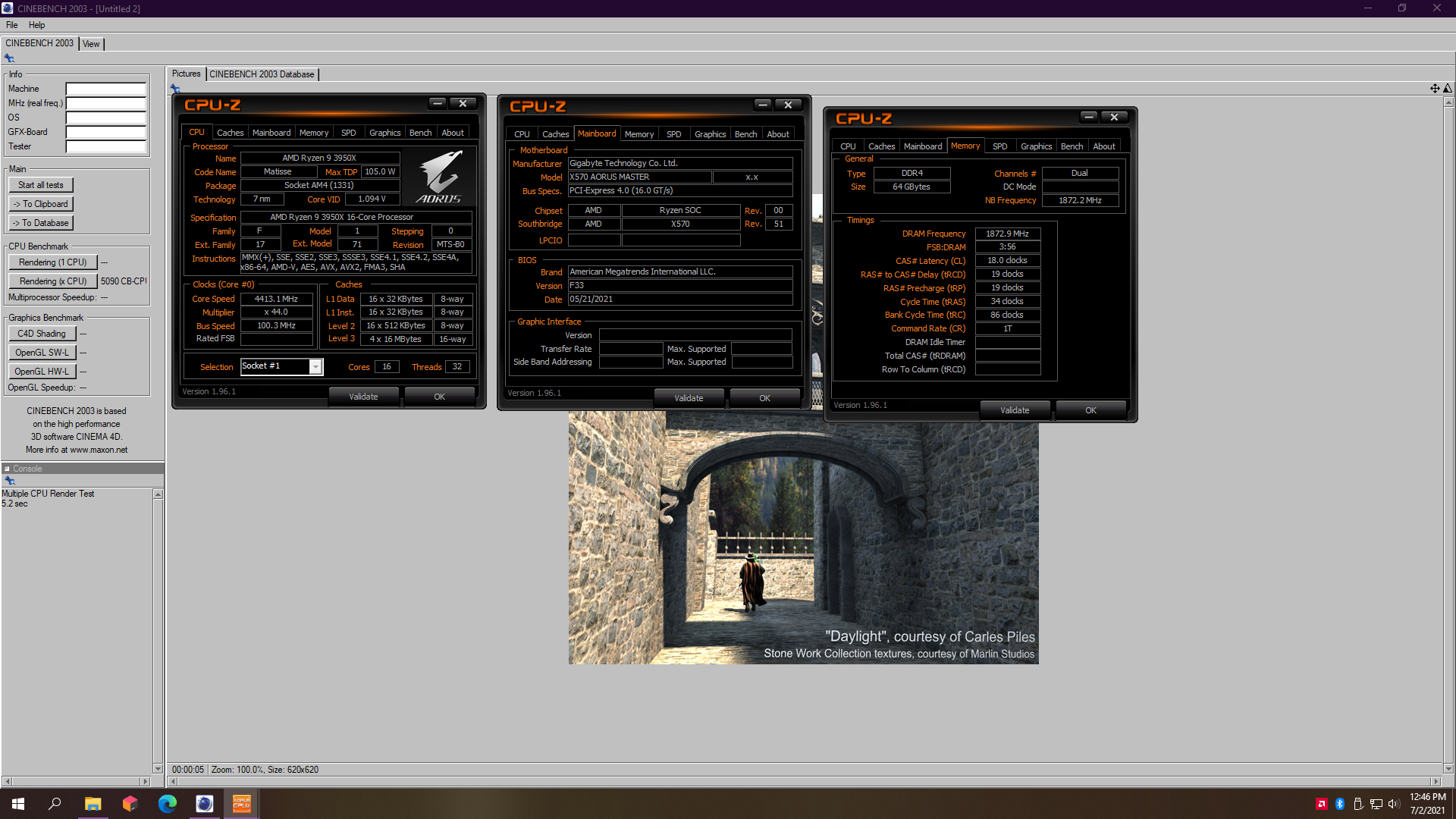Screen dimensions: 1456x819
Task: Run the Rendering (x CPU) benchmark
Action: (53, 281)
